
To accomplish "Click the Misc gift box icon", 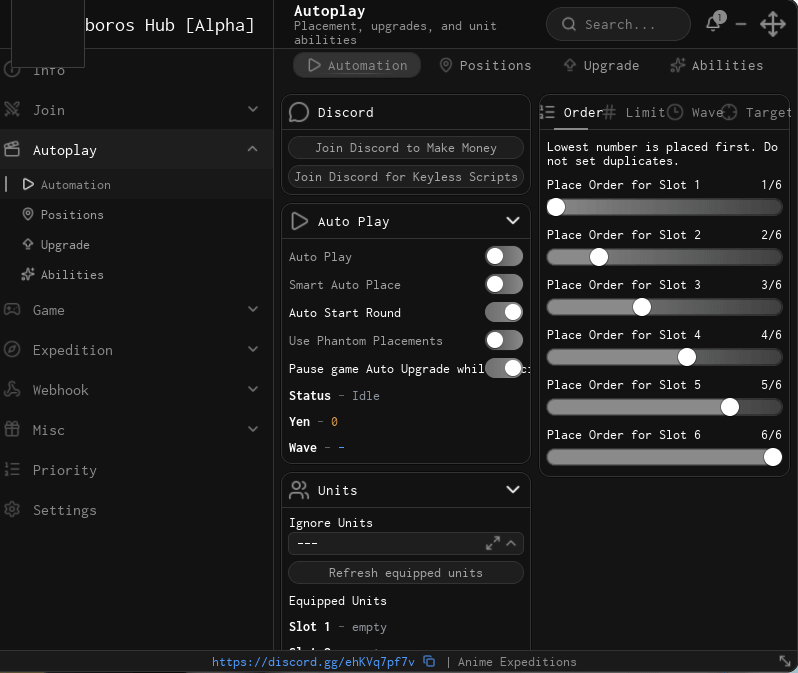I will 12,429.
